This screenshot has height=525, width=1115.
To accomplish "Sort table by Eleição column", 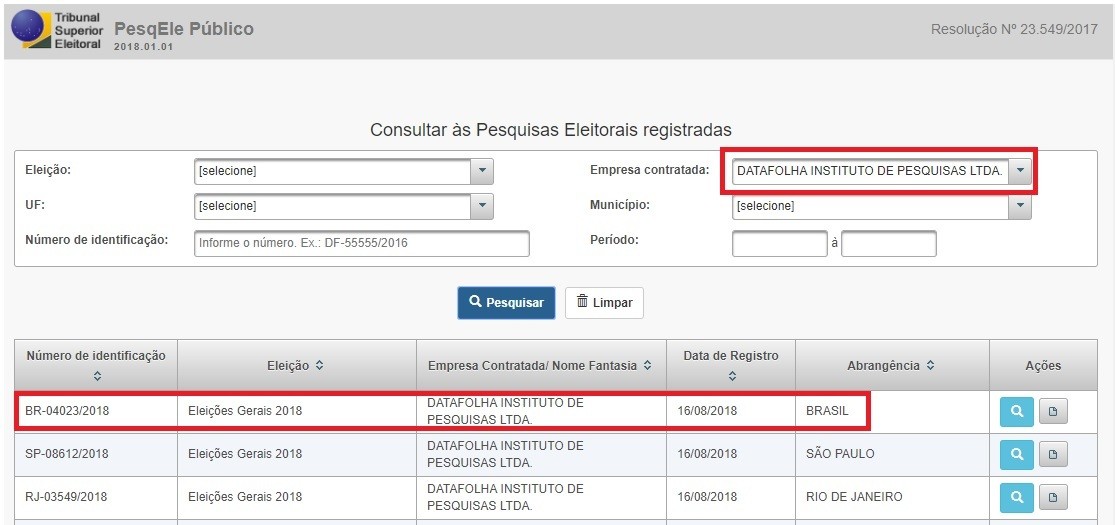I will [x=319, y=366].
